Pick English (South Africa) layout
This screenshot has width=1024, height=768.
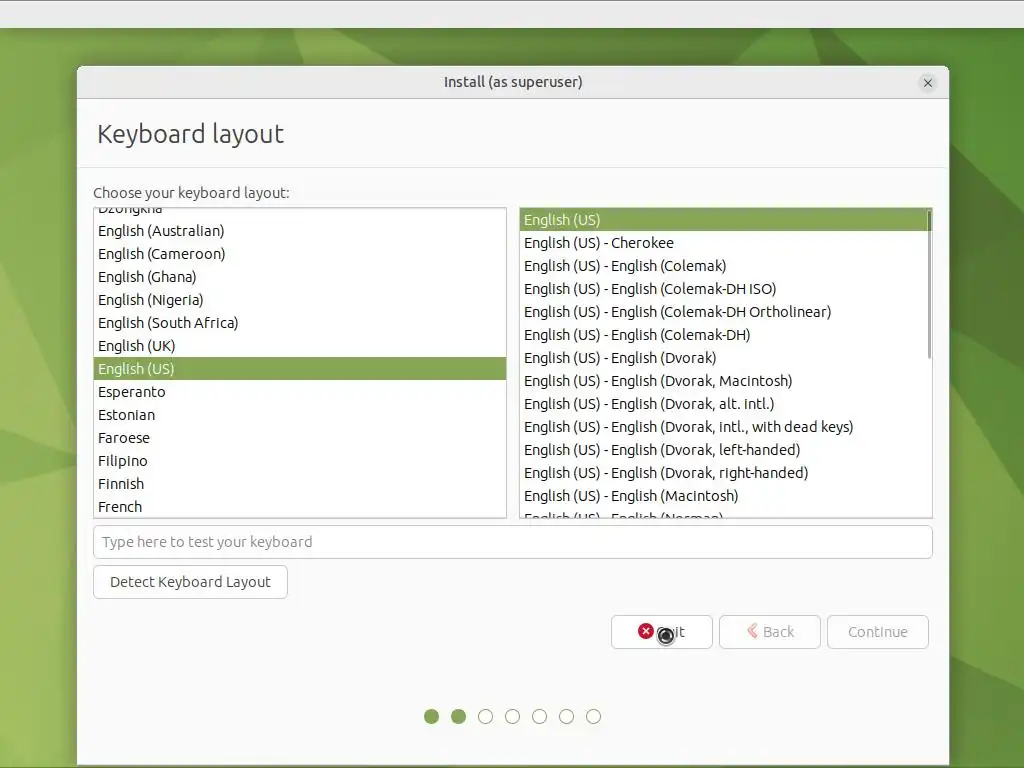300,323
